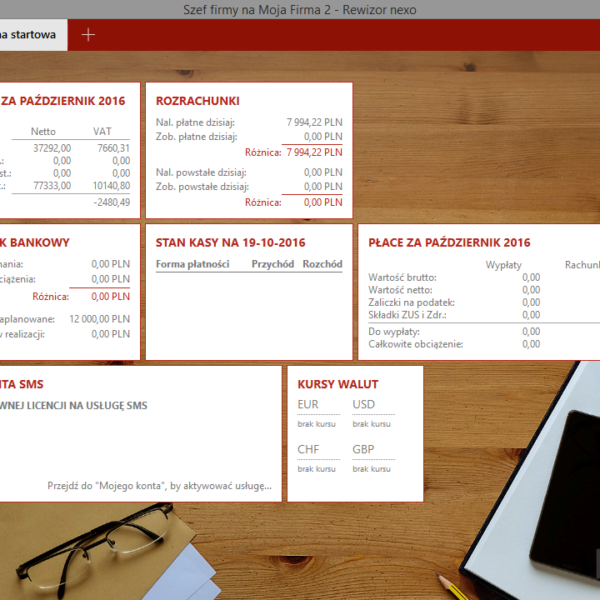Image resolution: width=600 pixels, height=600 pixels.
Task: Click the VAT value 10140,80
Action: pyautogui.click(x=111, y=186)
